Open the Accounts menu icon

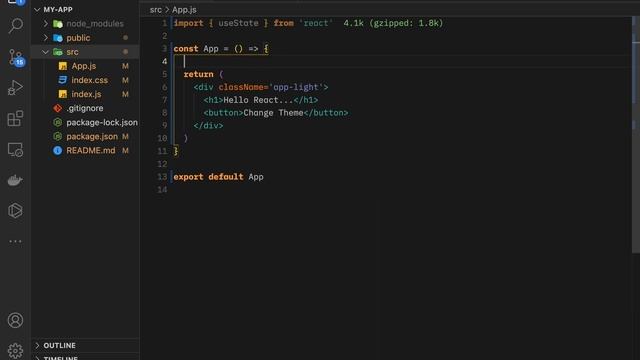[x=16, y=320]
